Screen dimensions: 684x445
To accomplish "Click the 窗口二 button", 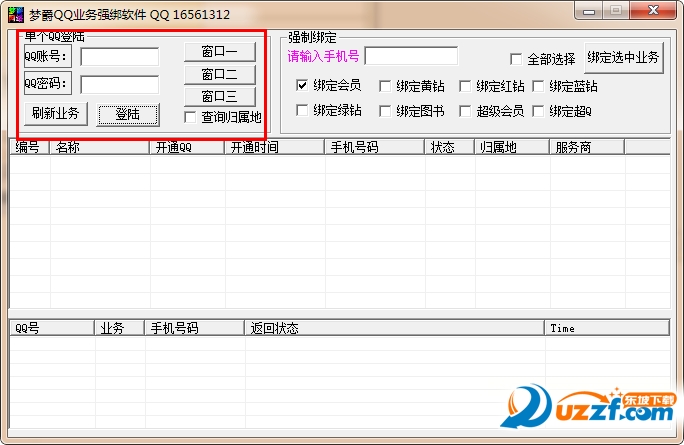I will coord(220,74).
